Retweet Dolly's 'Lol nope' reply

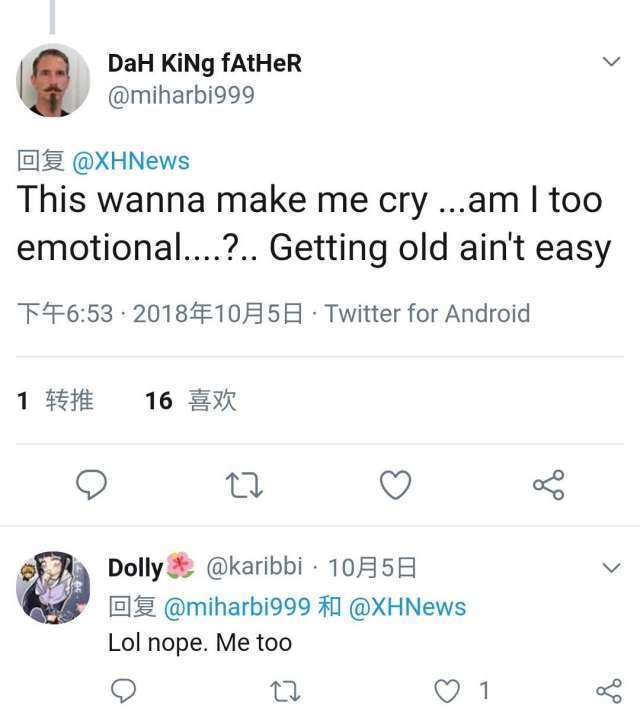point(286,690)
